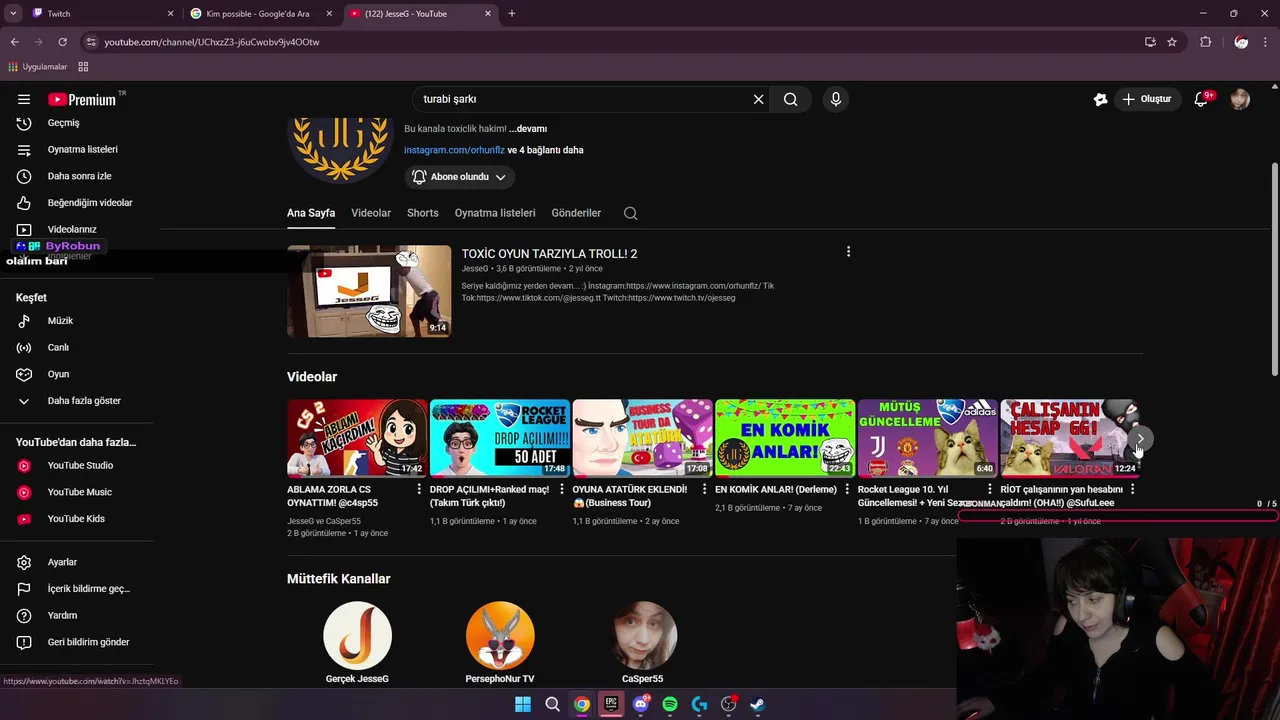Switch to Kim possible Google tab
The width and height of the screenshot is (1280, 720).
point(261,14)
